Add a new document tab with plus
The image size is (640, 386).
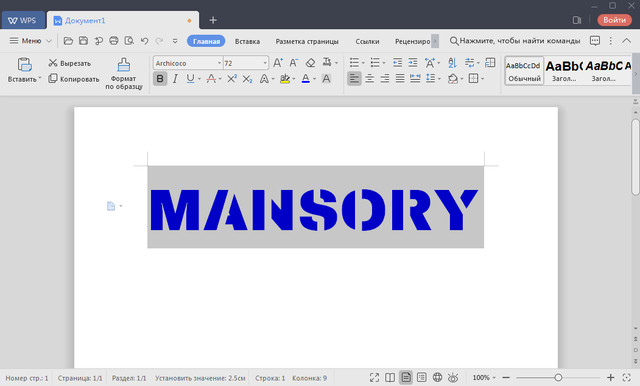[213, 20]
